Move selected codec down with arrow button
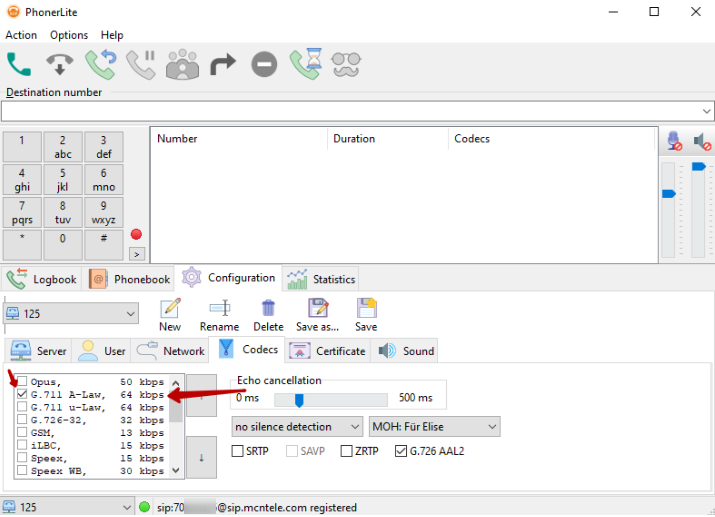 coord(202,458)
